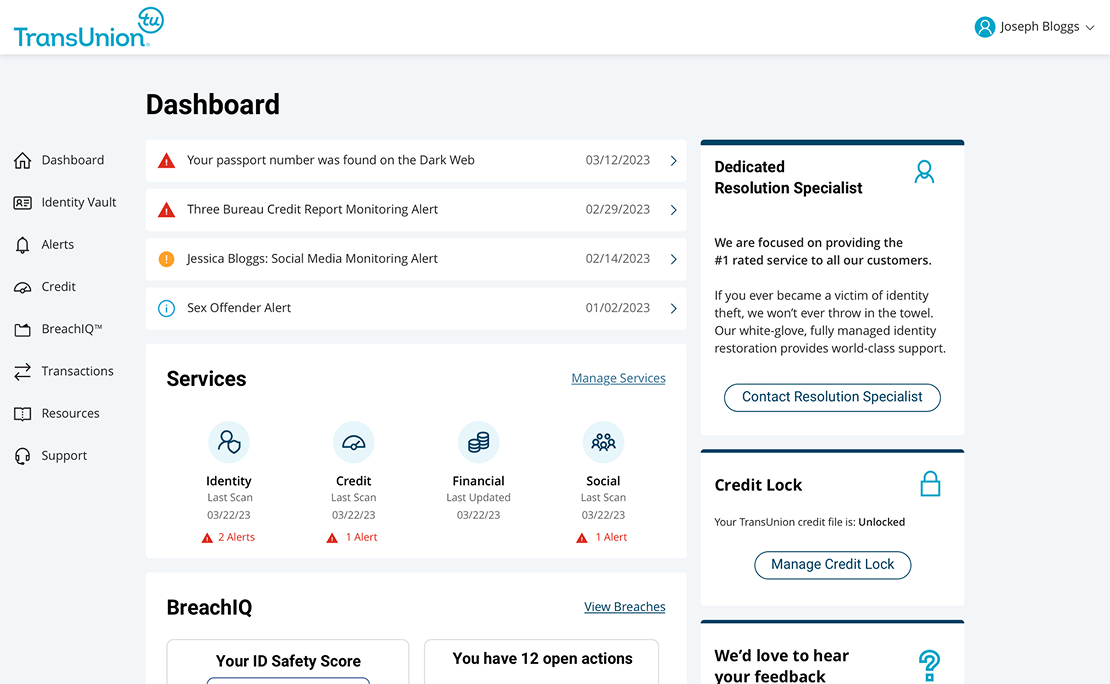Click the '1 Alert' warning under Social

(x=602, y=537)
